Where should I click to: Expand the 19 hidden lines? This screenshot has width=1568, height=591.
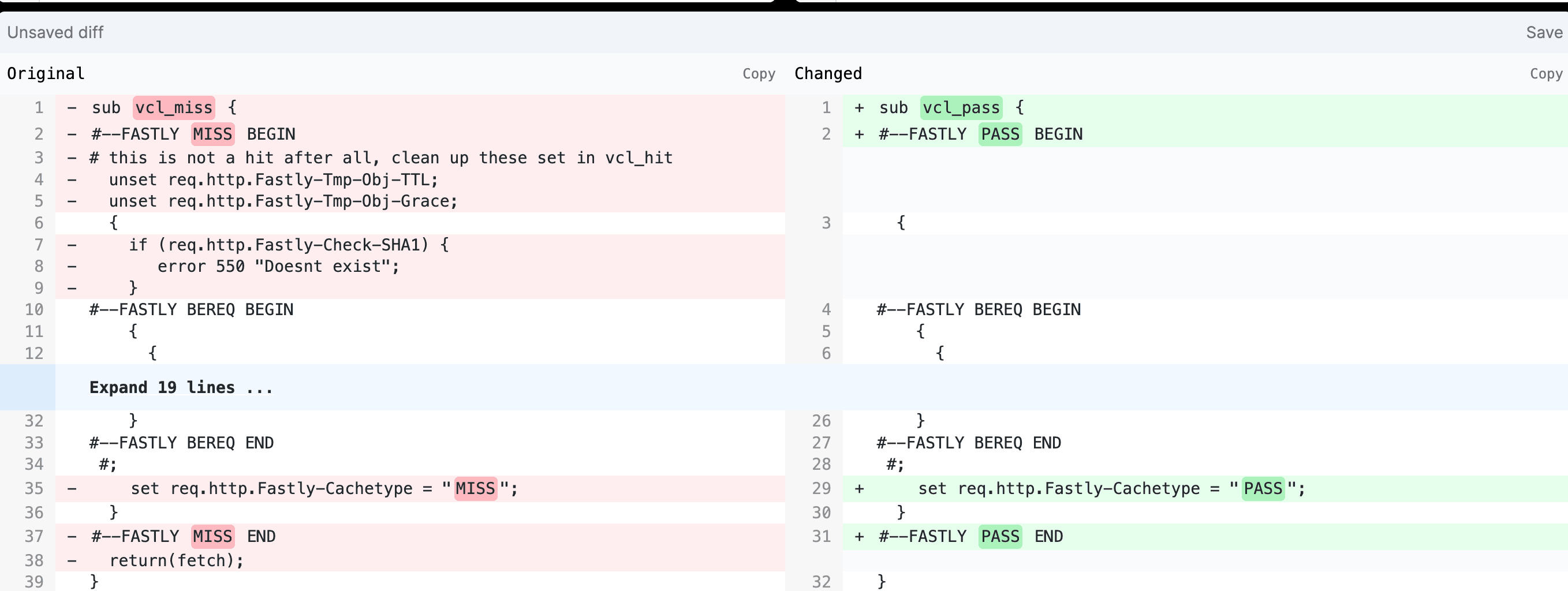(181, 388)
